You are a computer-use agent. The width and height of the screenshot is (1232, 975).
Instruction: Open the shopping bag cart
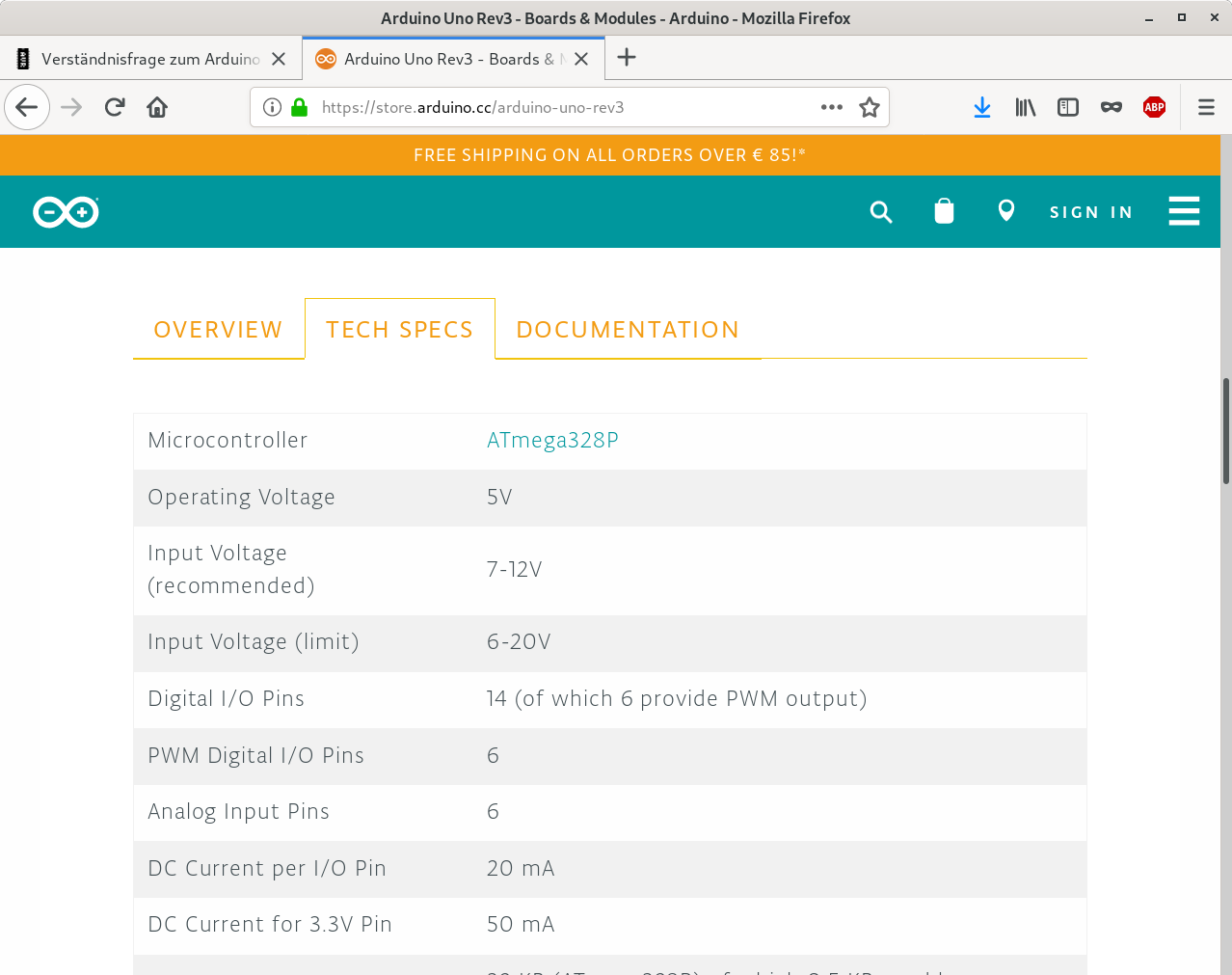[x=944, y=211]
